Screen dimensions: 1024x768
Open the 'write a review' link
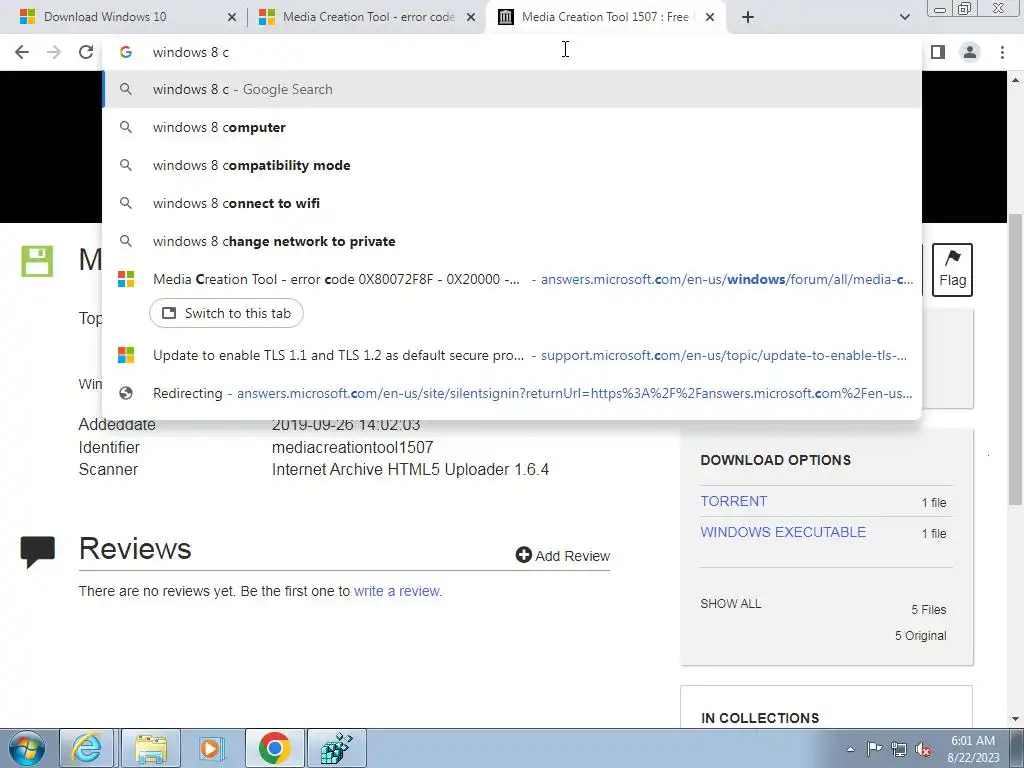(x=396, y=591)
